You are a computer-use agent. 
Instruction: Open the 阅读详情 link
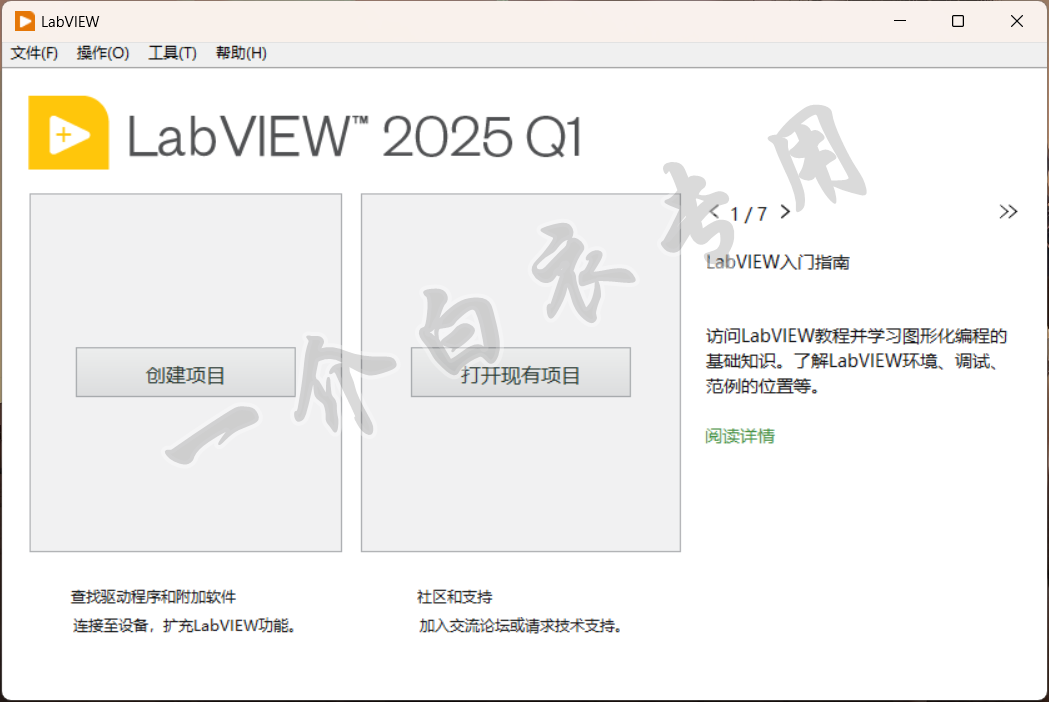coord(739,436)
